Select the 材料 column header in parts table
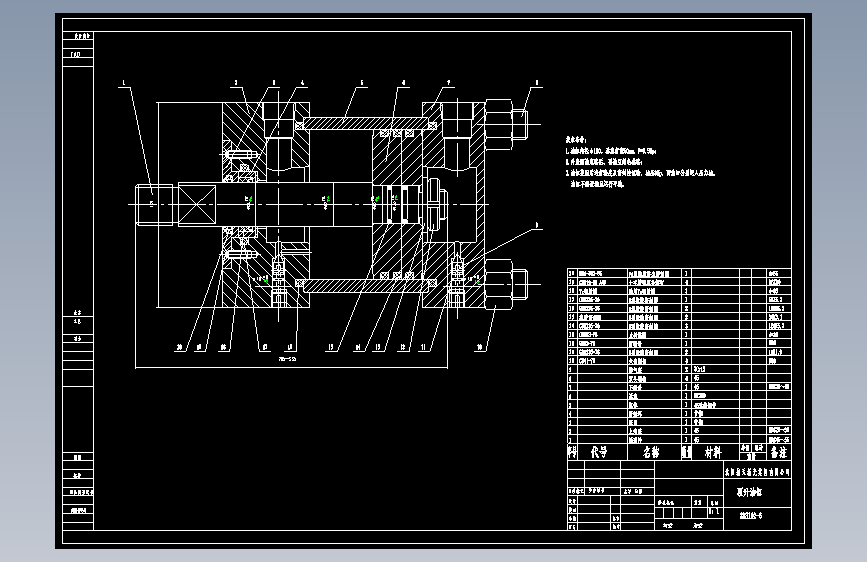The image size is (867, 562). 713,452
